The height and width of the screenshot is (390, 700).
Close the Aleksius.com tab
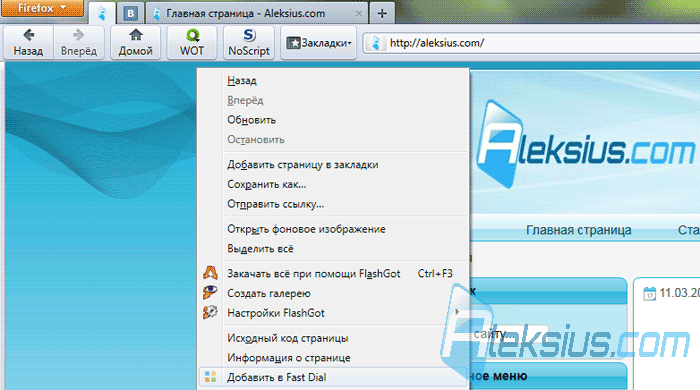[358, 13]
